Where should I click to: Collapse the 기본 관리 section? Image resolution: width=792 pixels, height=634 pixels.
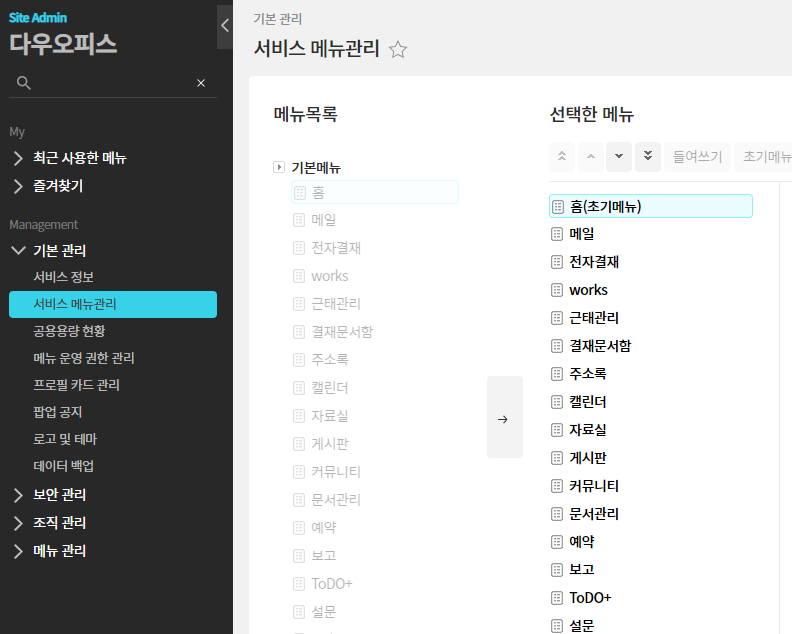18,251
